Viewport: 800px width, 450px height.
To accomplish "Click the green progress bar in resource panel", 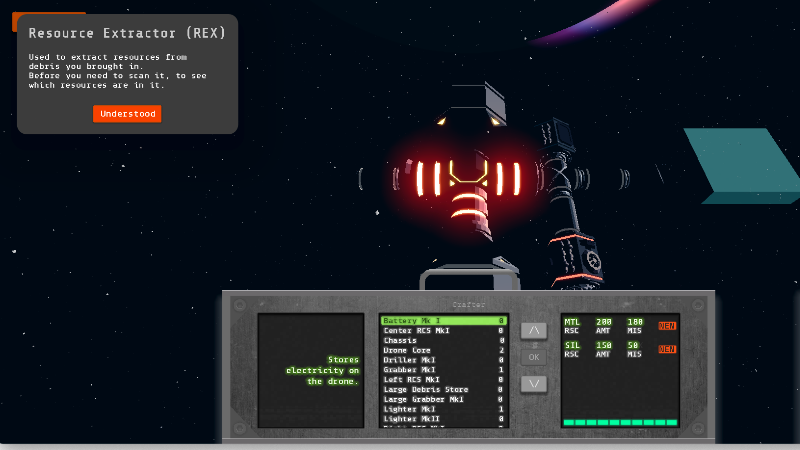I will pyautogui.click(x=620, y=423).
